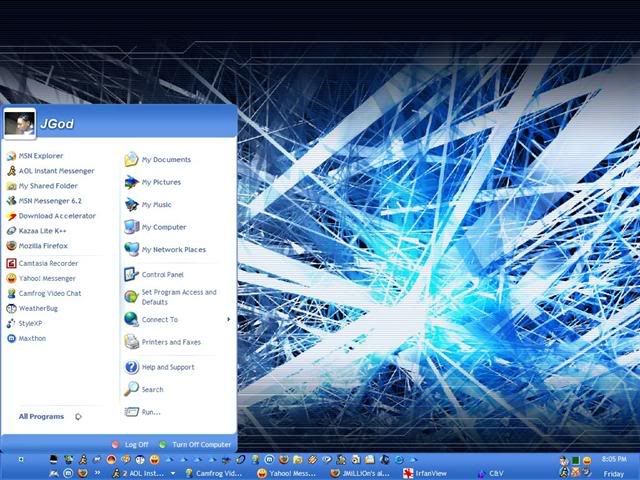Viewport: 640px width, 480px height.
Task: Launch Yahoo! Messenger from Start menu list
Action: click(41, 278)
